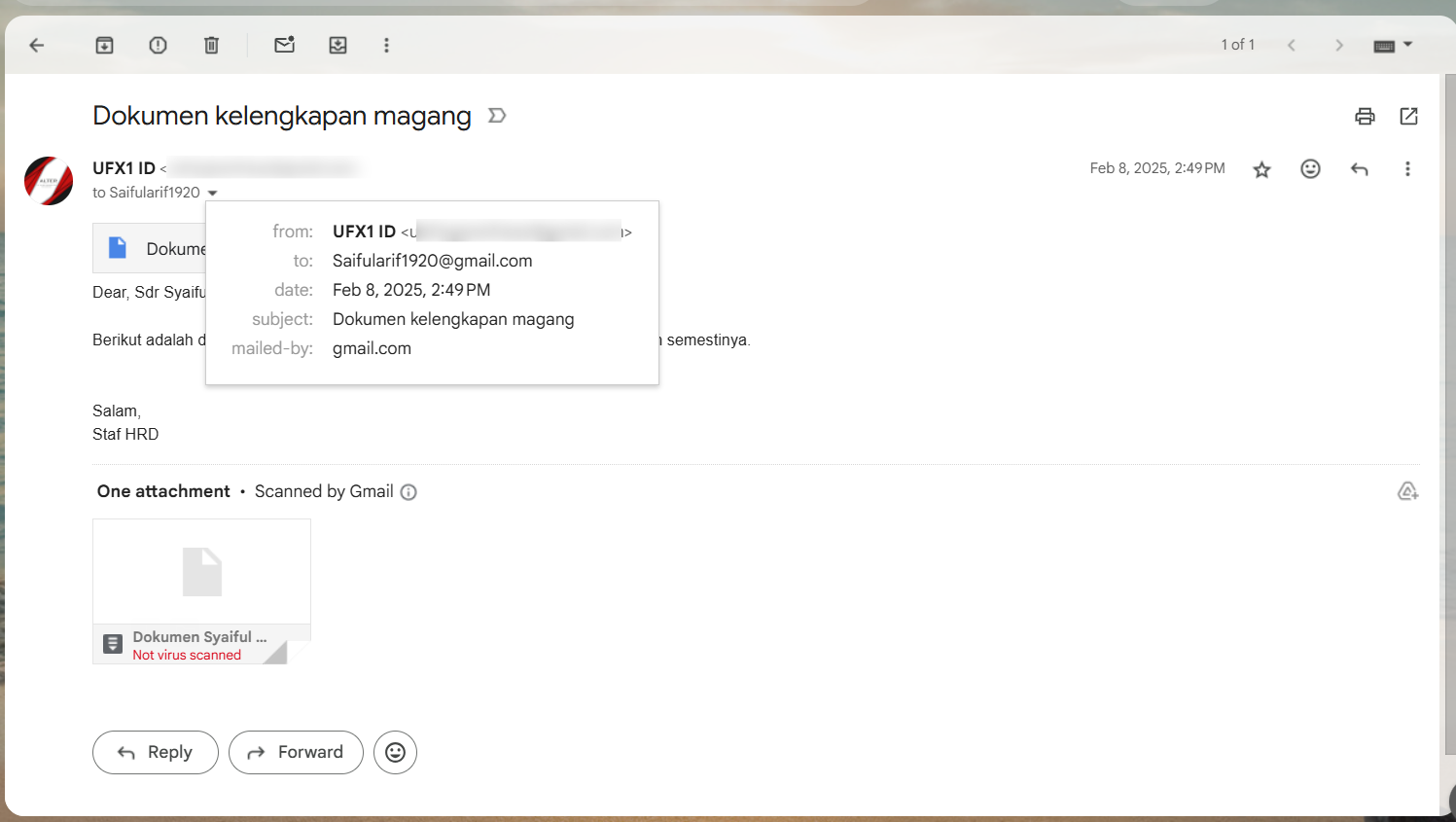Mark the email as unread
This screenshot has height=822, width=1456.
(284, 45)
